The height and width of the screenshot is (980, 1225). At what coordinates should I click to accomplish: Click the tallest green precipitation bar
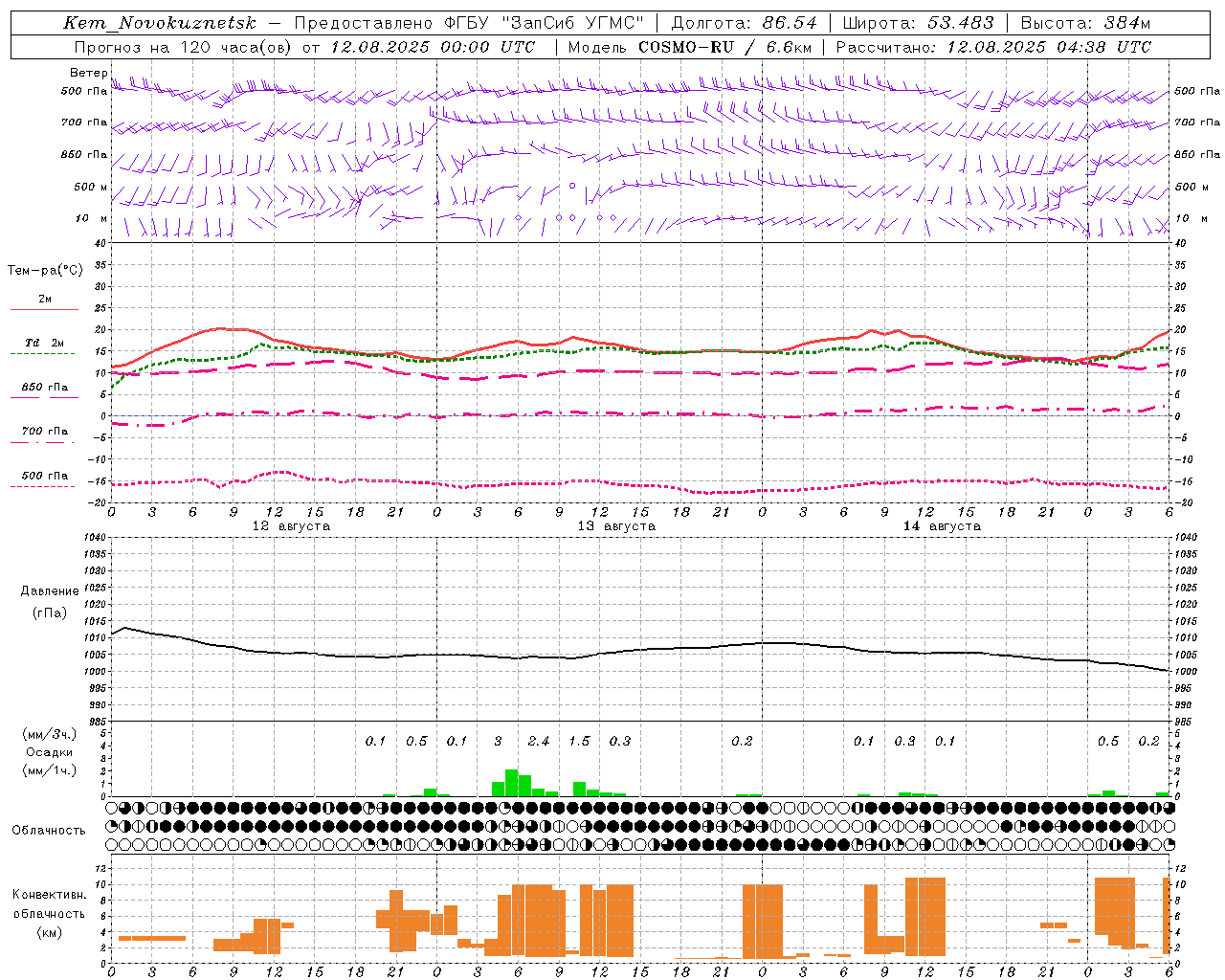coord(512,783)
